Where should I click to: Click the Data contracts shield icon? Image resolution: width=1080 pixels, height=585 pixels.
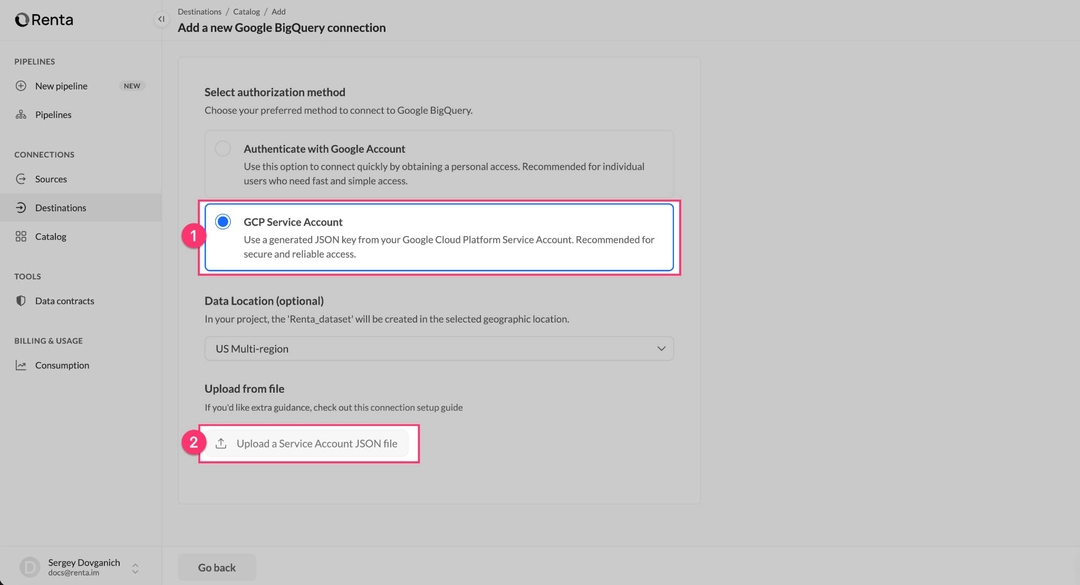tap(22, 300)
